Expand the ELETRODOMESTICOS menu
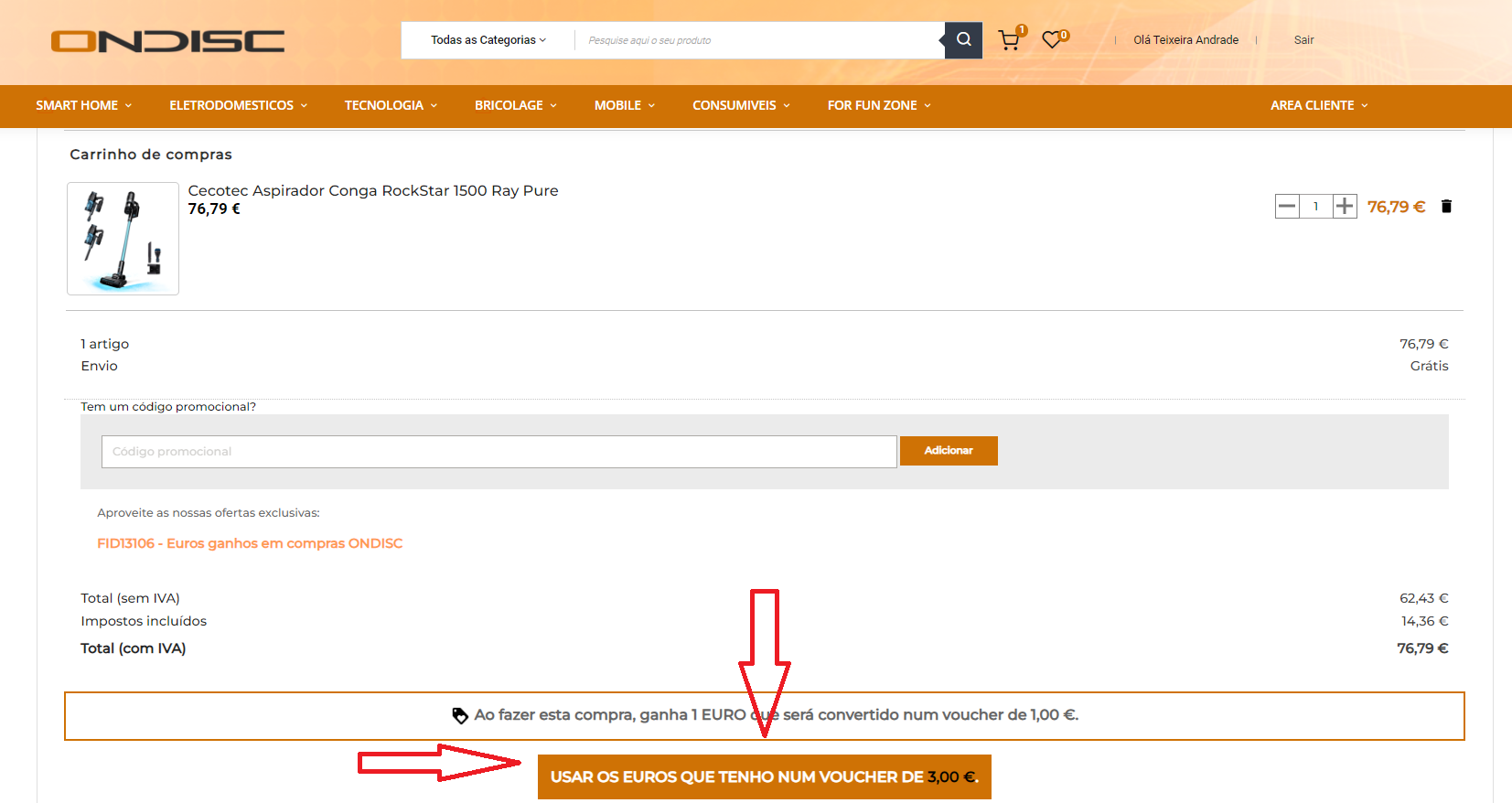The height and width of the screenshot is (803, 1512). [x=239, y=105]
